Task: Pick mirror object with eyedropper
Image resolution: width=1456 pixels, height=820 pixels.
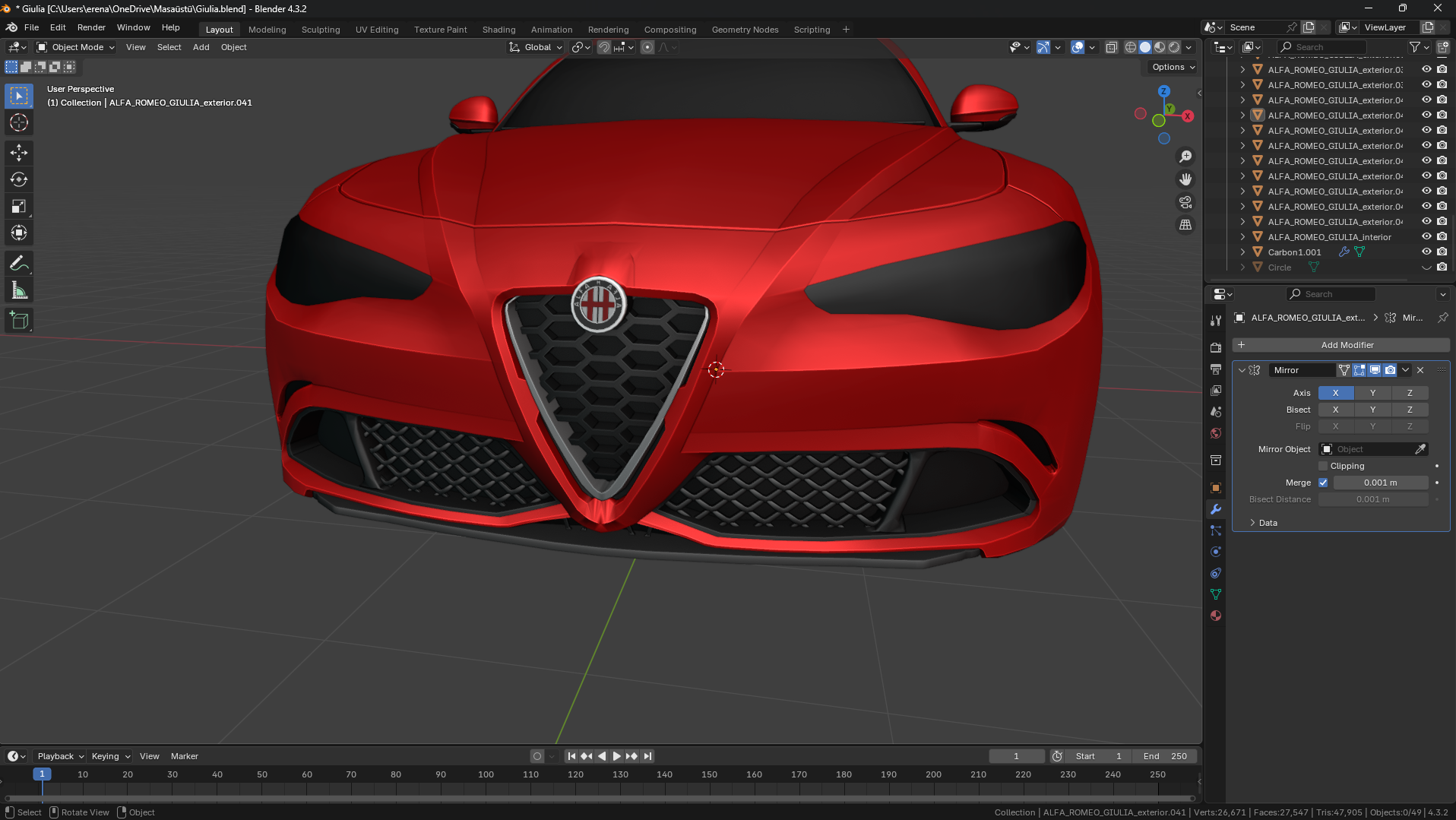Action: tap(1420, 449)
